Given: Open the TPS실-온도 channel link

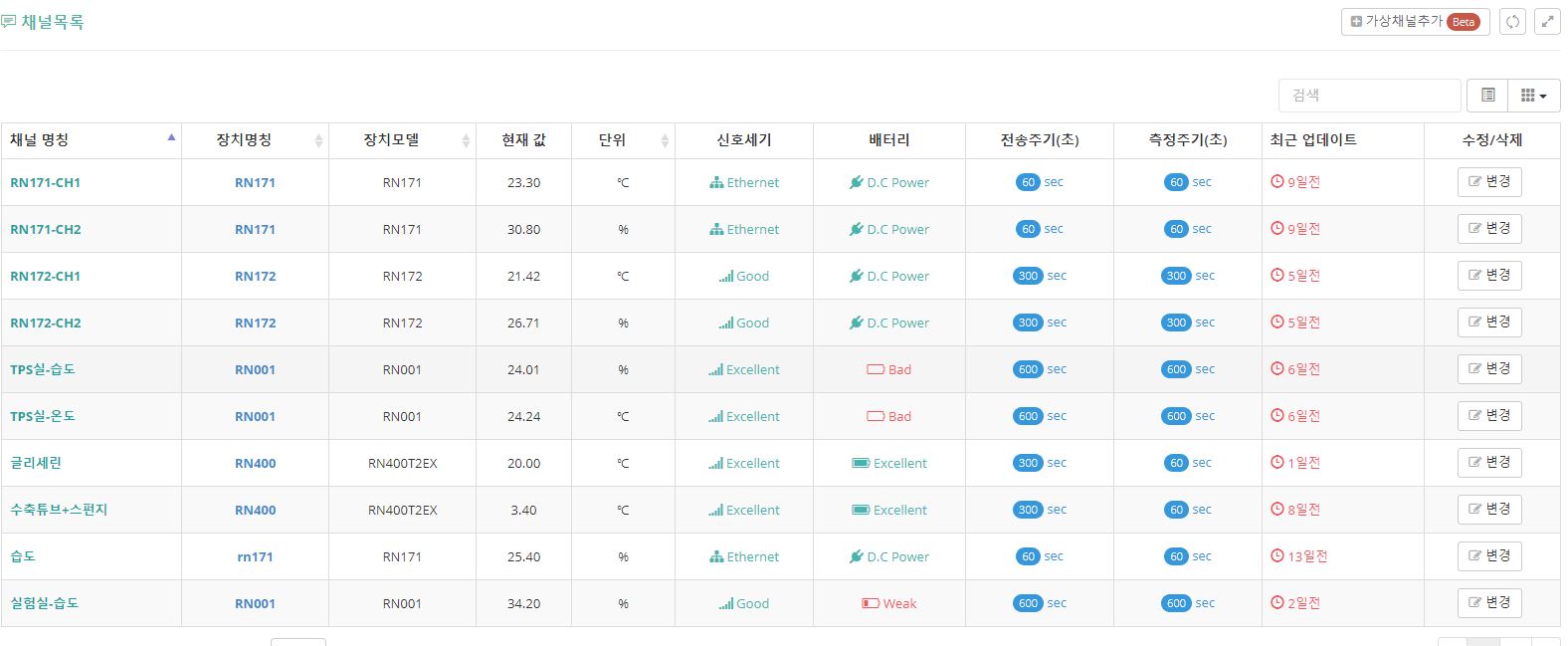Looking at the screenshot, I should pos(42,416).
